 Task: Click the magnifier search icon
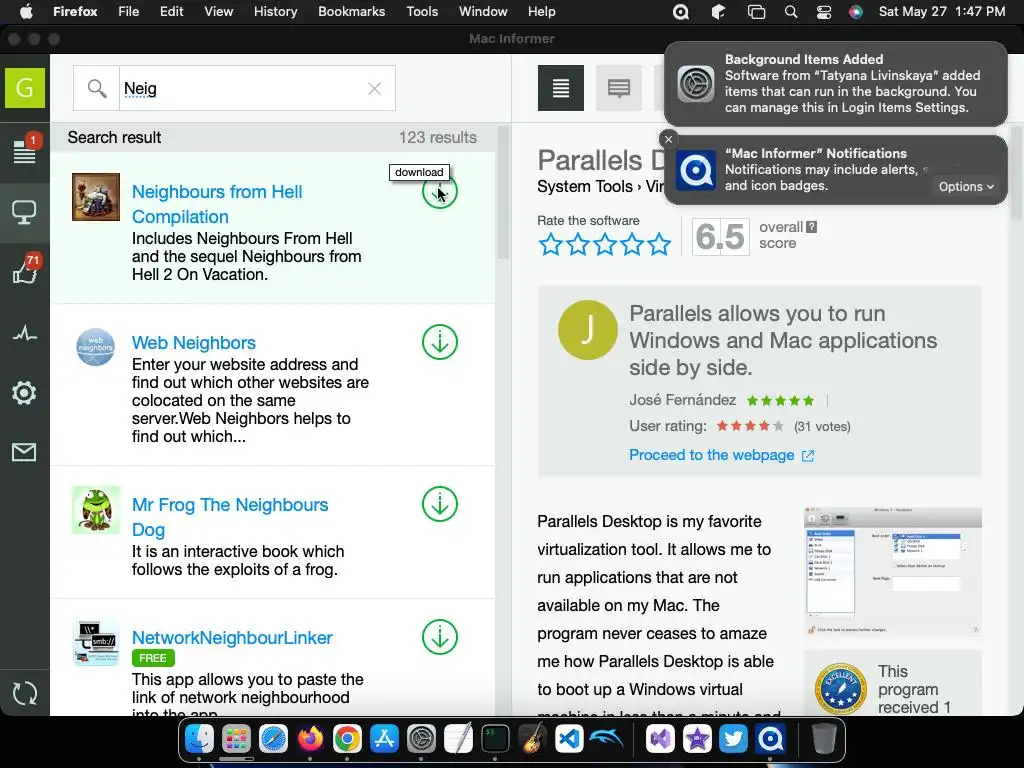click(x=97, y=88)
